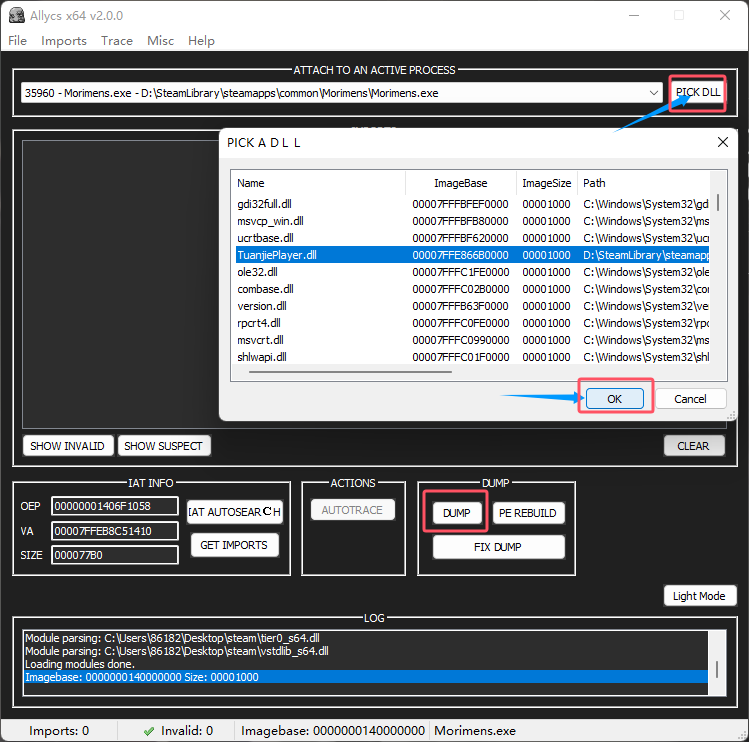Click the DUMP button
Viewport: 749px width, 742px height.
457,513
